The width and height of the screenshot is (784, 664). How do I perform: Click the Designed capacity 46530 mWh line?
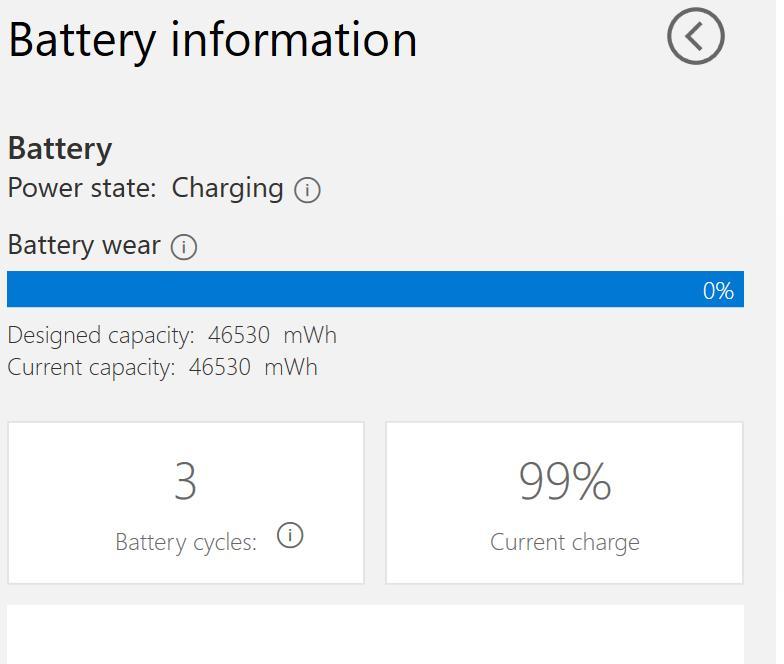[172, 335]
